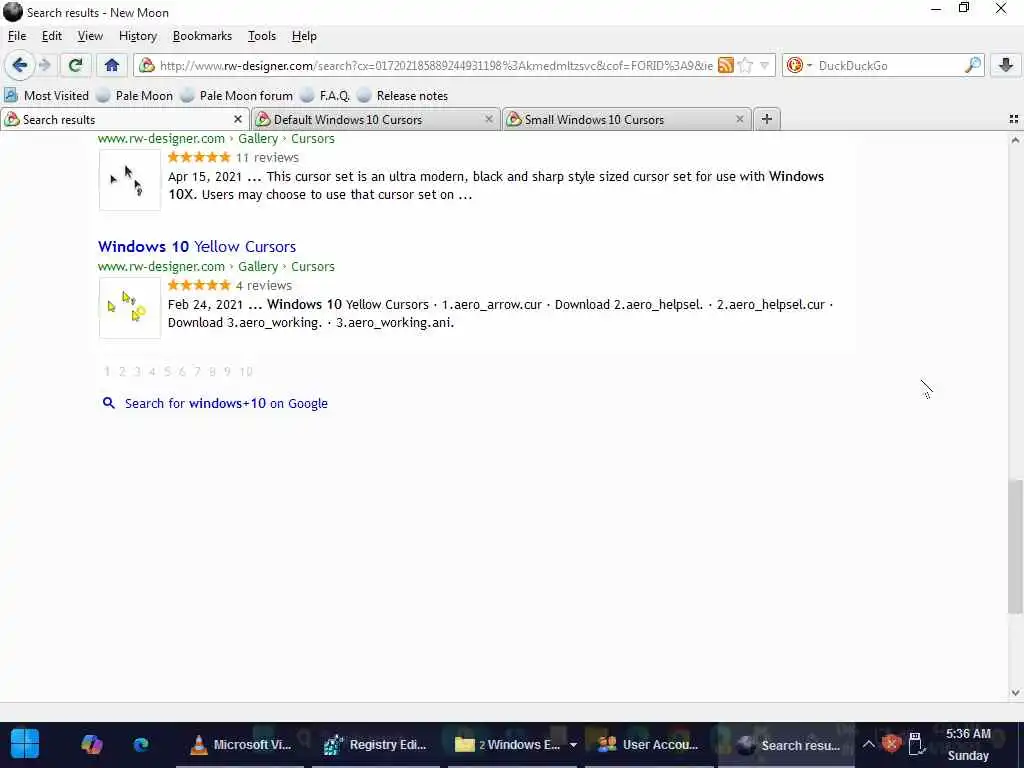The height and width of the screenshot is (768, 1024).
Task: Click the black cursor set thumbnail image
Action: [x=129, y=180]
